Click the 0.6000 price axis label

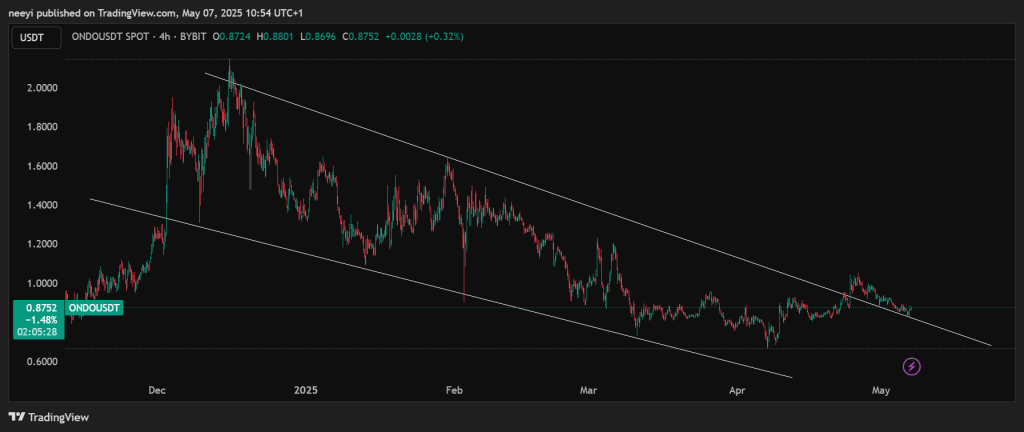tap(44, 362)
